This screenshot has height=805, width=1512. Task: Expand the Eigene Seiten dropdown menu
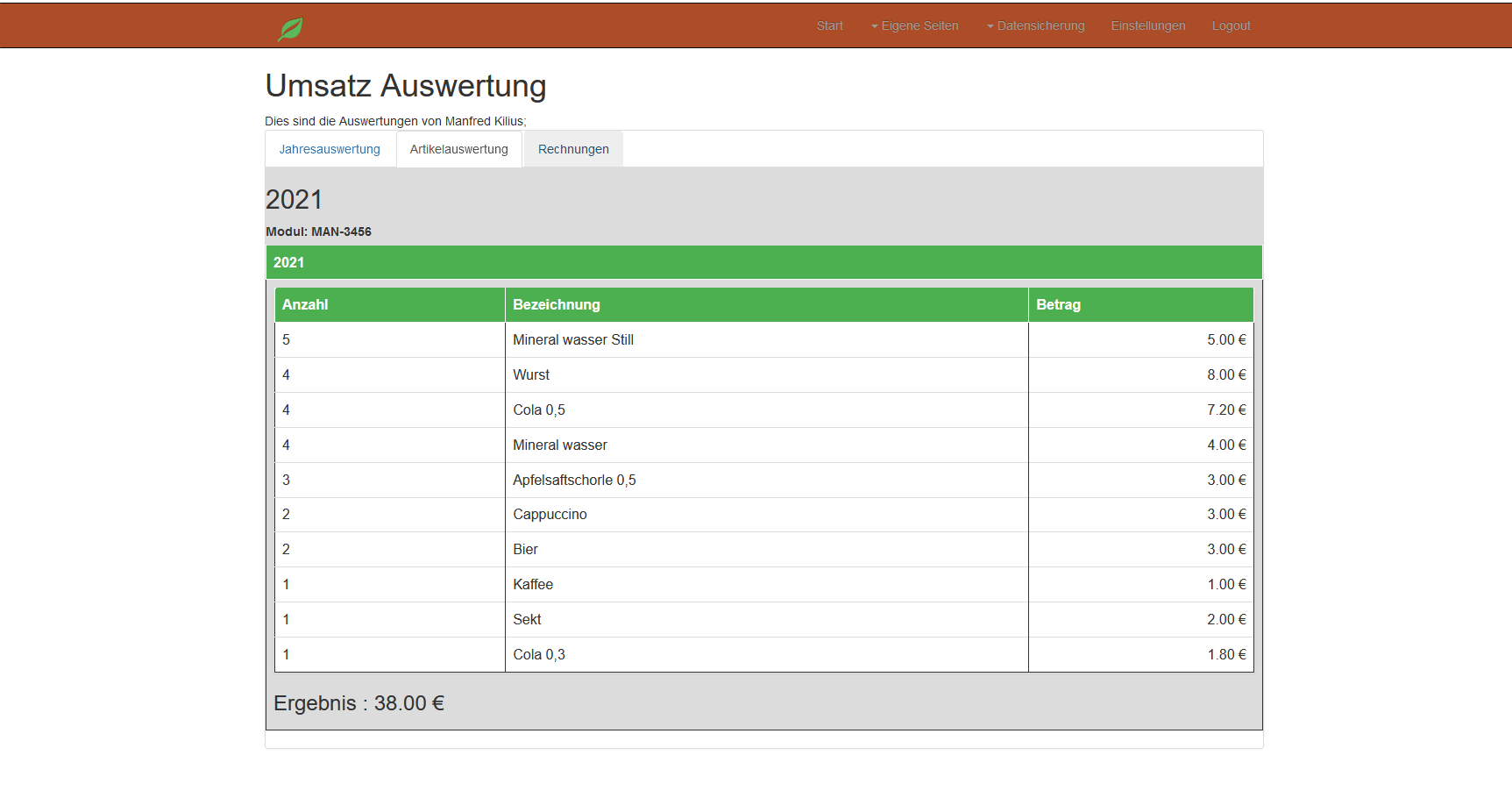point(914,25)
